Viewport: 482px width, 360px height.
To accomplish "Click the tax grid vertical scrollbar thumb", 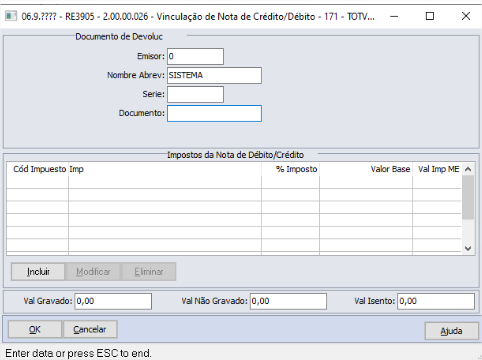I will click(468, 197).
